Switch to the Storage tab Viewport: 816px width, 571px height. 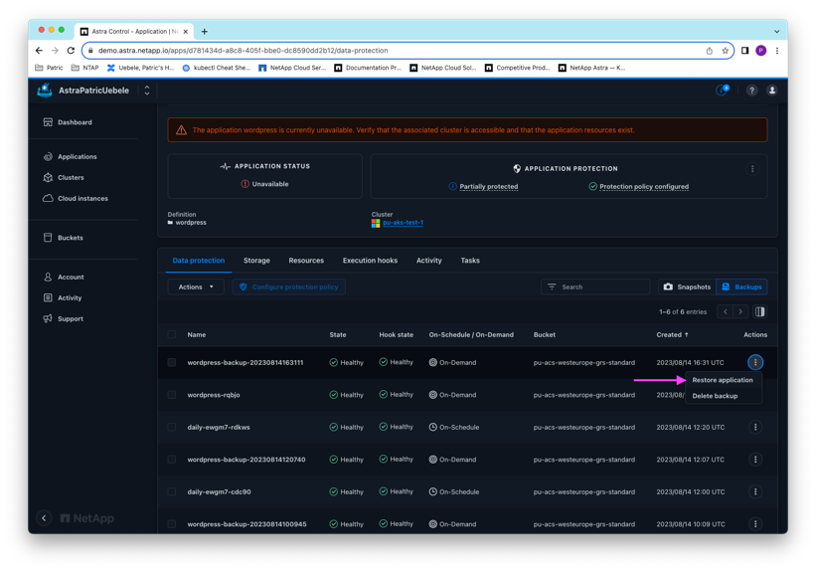click(257, 260)
